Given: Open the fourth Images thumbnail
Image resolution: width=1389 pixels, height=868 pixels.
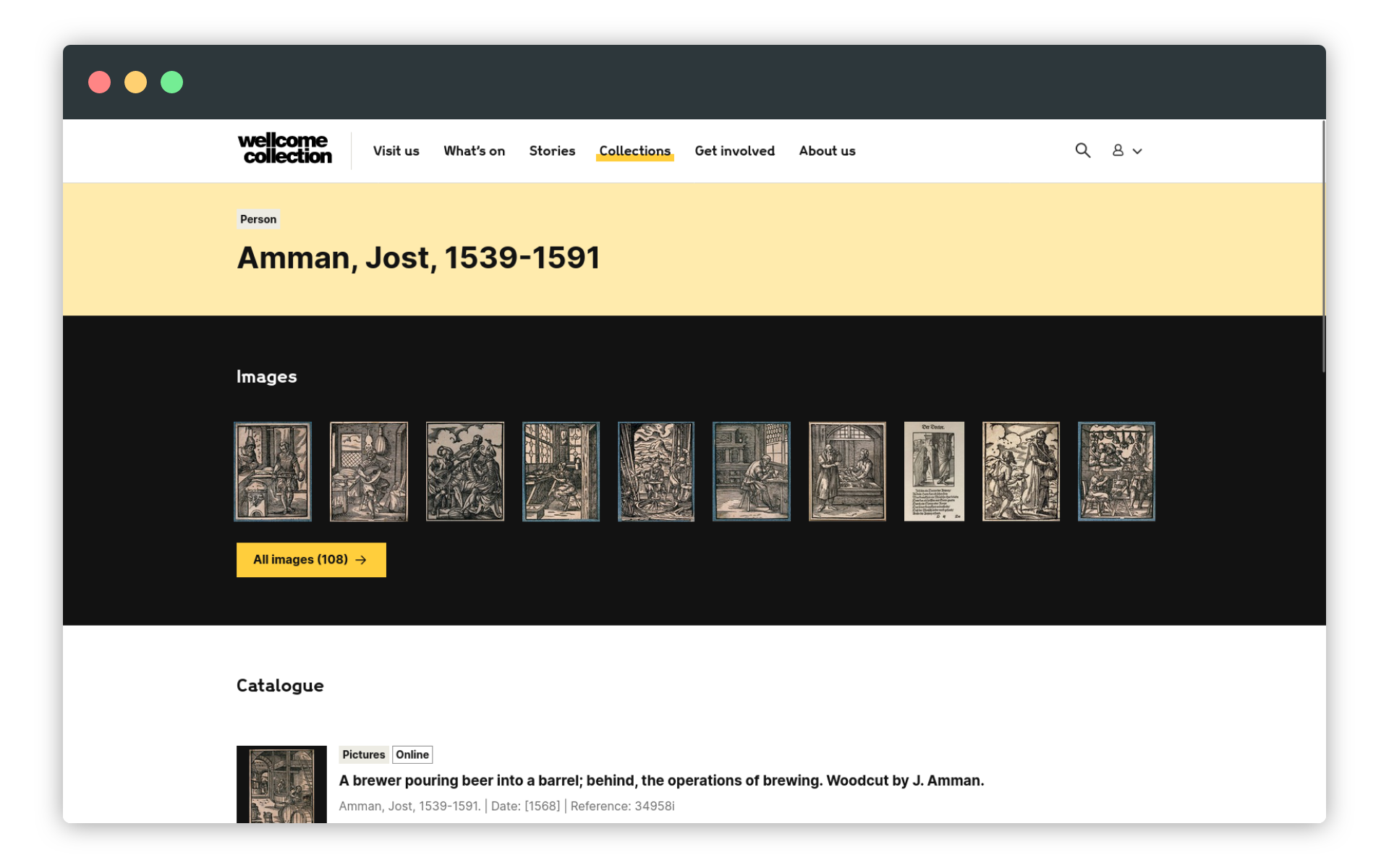Looking at the screenshot, I should (561, 472).
